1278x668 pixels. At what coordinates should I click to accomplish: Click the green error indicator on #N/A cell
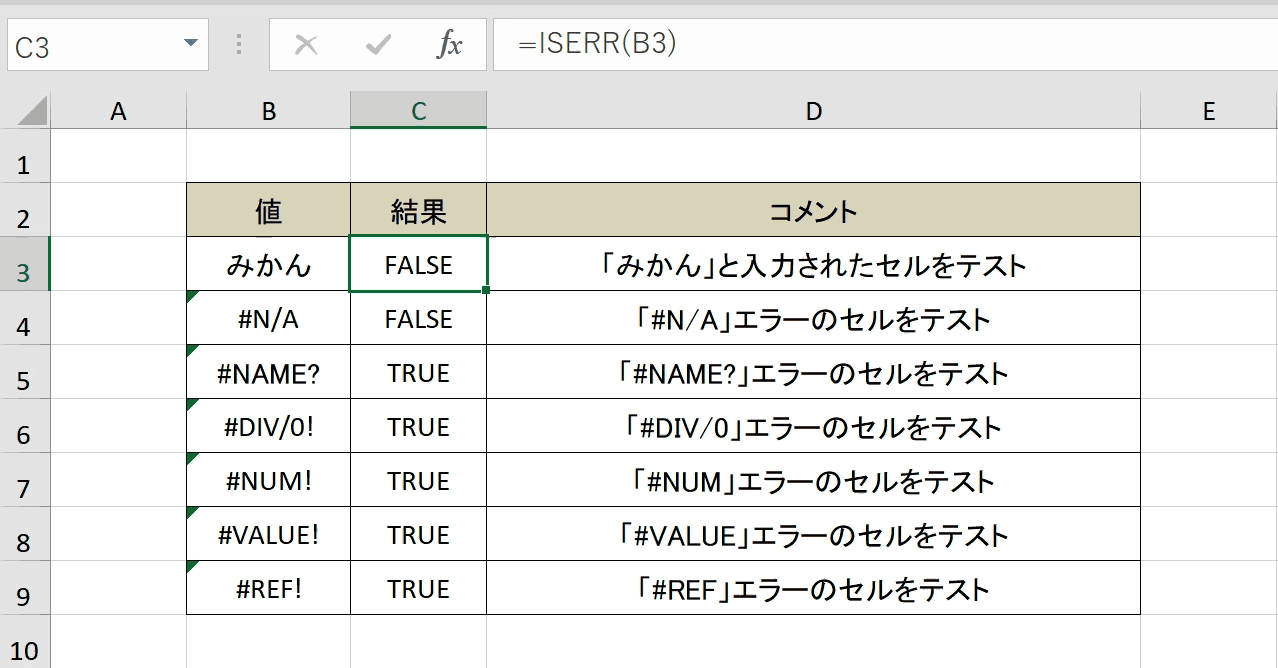(x=192, y=296)
